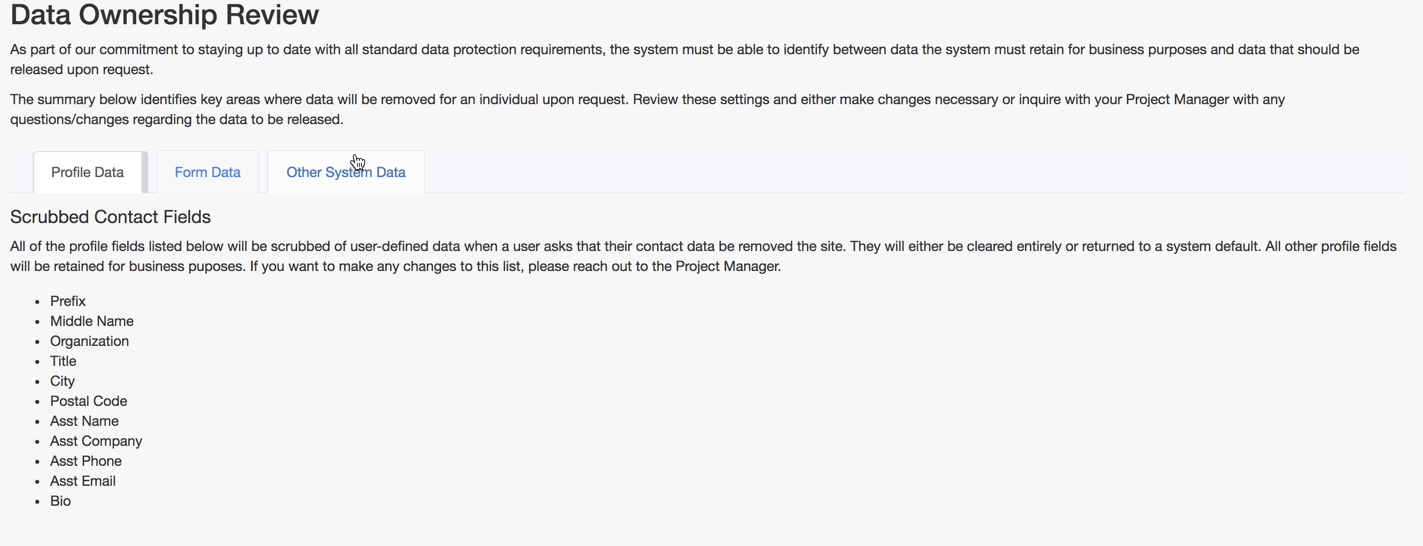Click the Asst Company field entry

96,441
